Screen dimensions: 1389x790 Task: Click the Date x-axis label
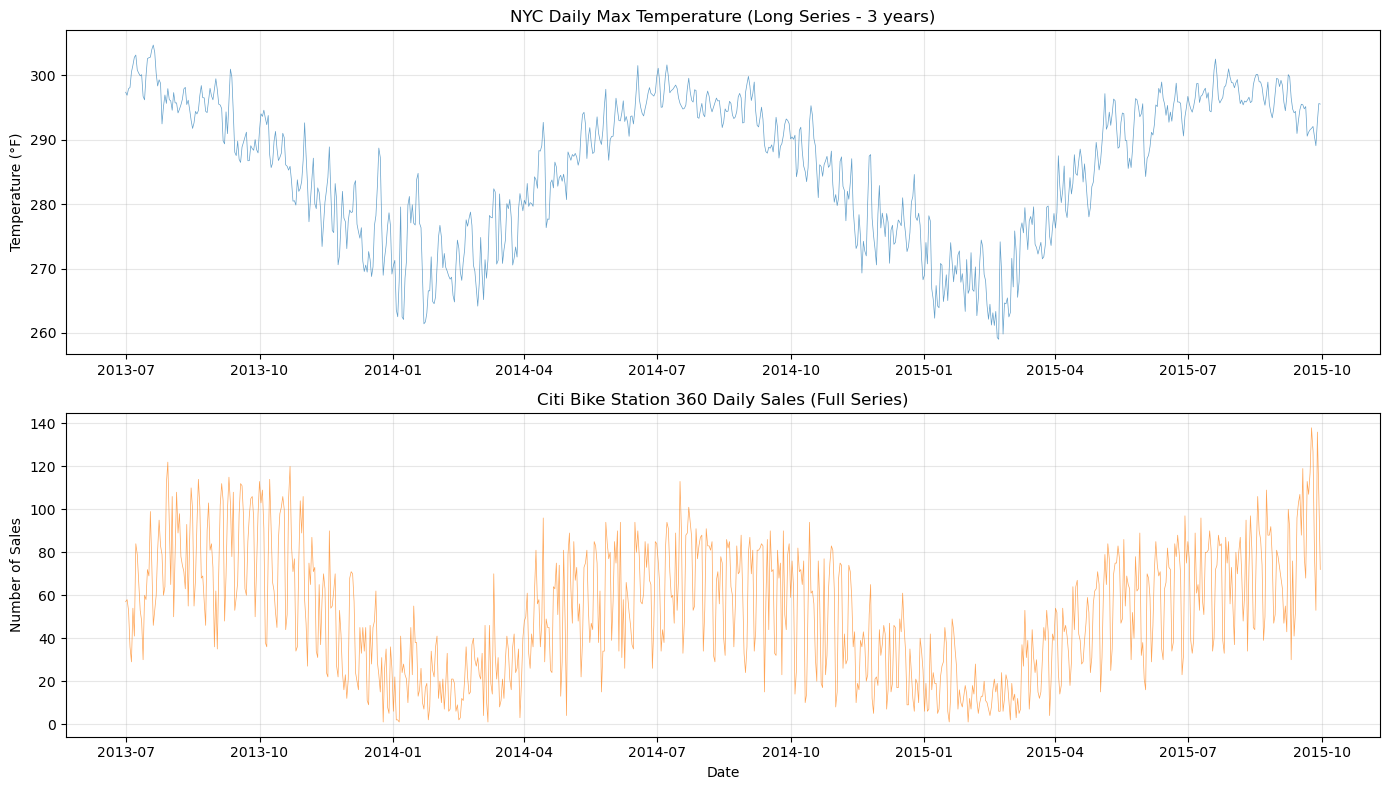point(722,772)
